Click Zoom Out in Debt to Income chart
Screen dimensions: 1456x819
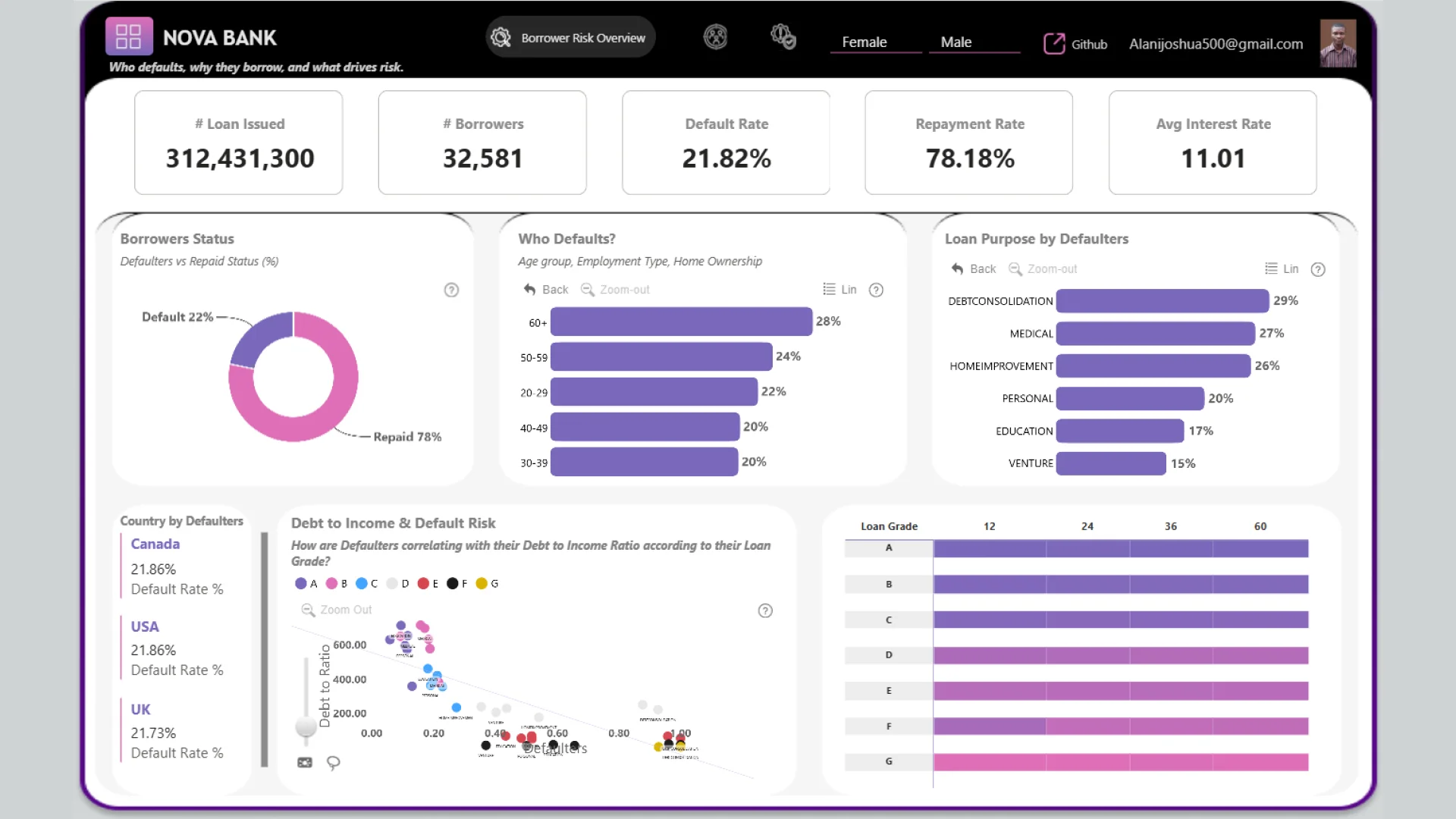tap(337, 610)
